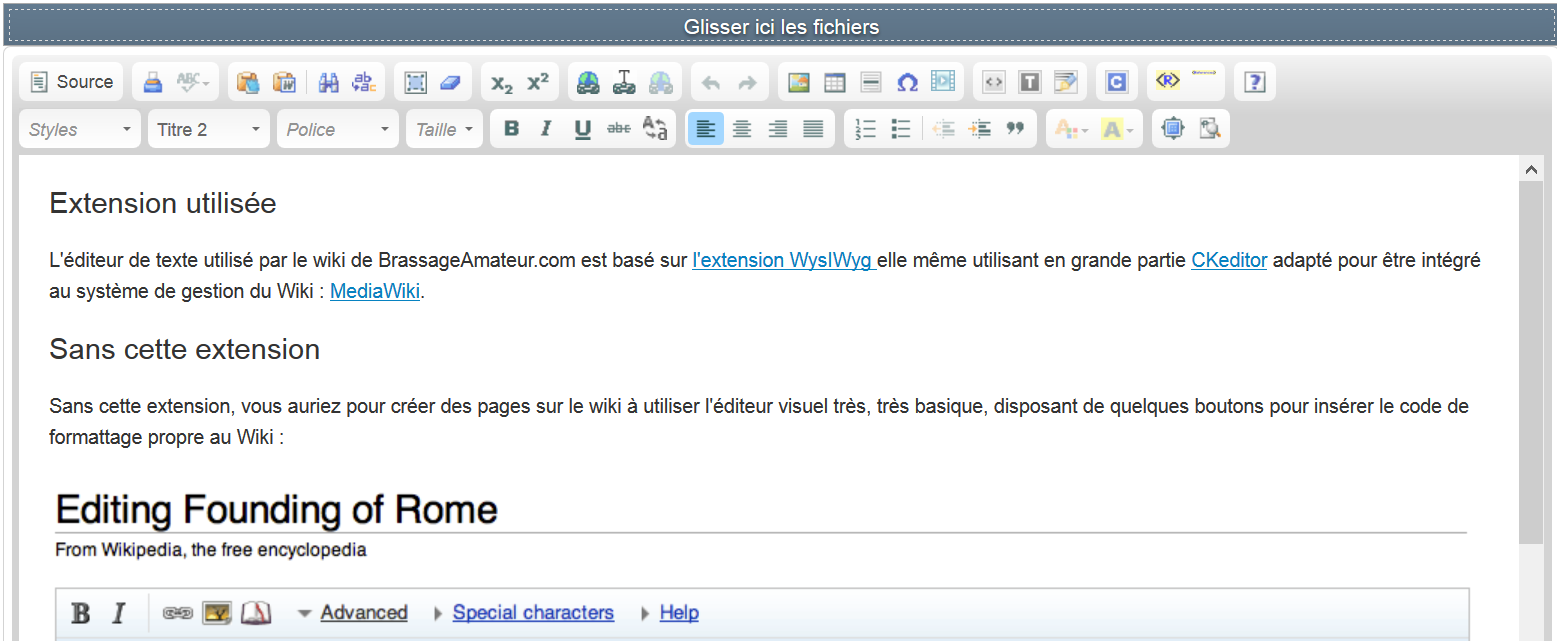The width and height of the screenshot is (1557, 641).
Task: Open the help question mark icon
Action: pos(1254,82)
